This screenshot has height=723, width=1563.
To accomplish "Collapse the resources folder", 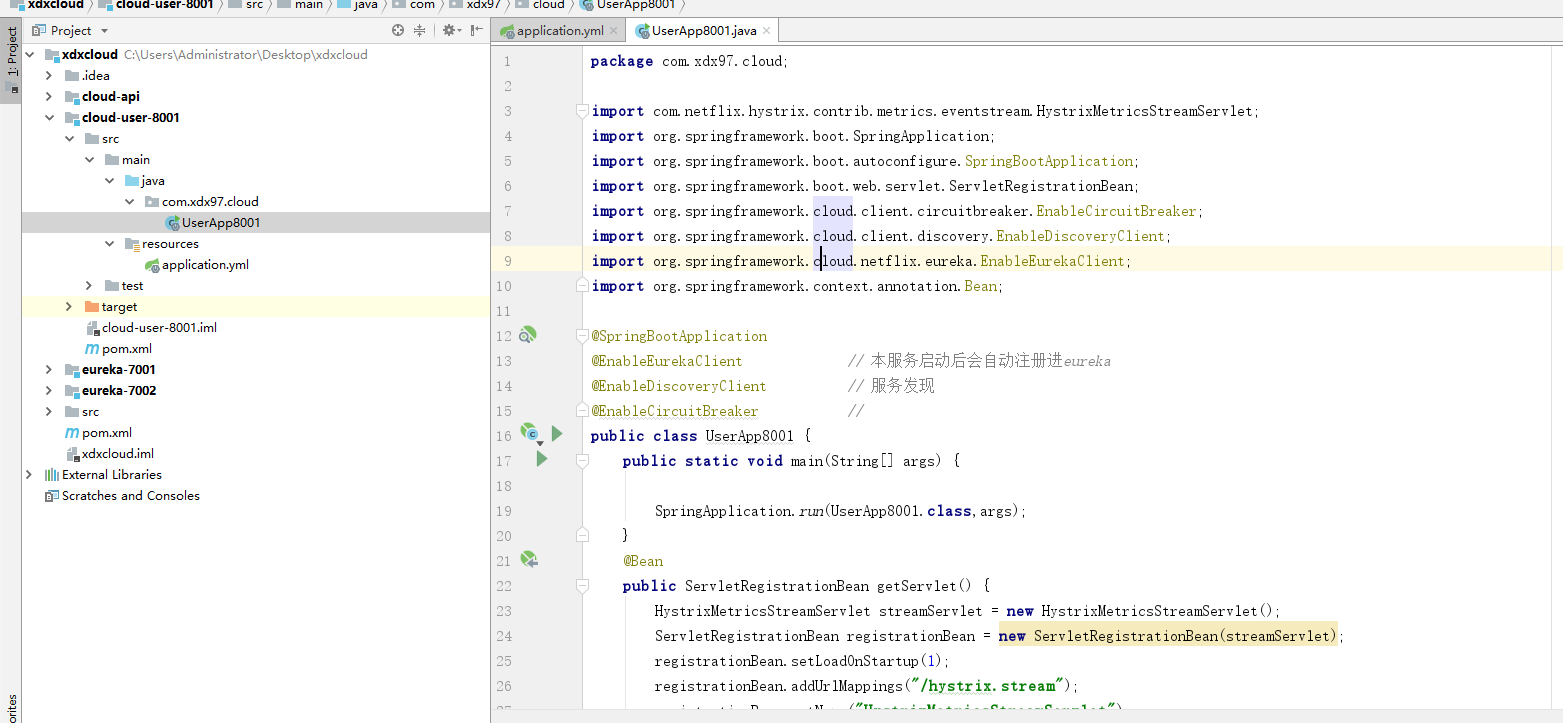I will 109,244.
